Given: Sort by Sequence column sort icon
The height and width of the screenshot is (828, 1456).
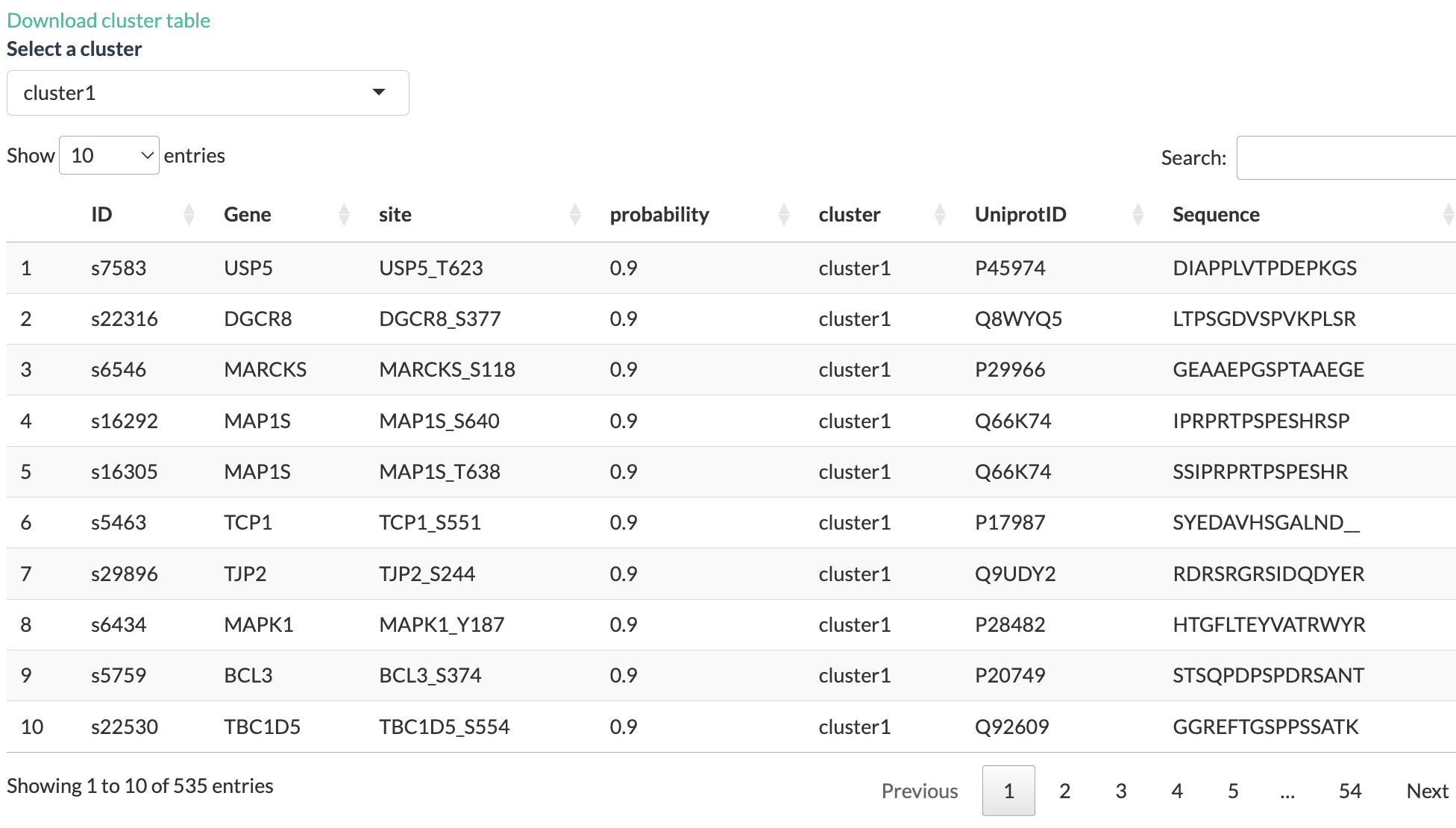Looking at the screenshot, I should click(1449, 215).
